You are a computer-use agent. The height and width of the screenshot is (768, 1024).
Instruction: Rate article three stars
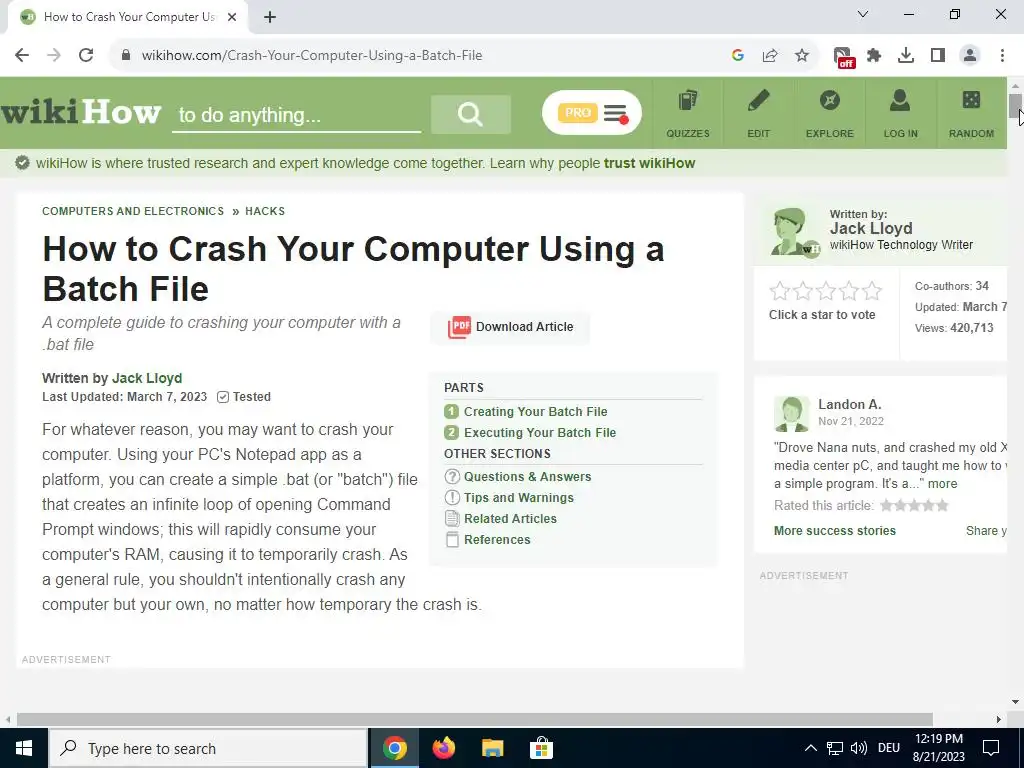[825, 291]
